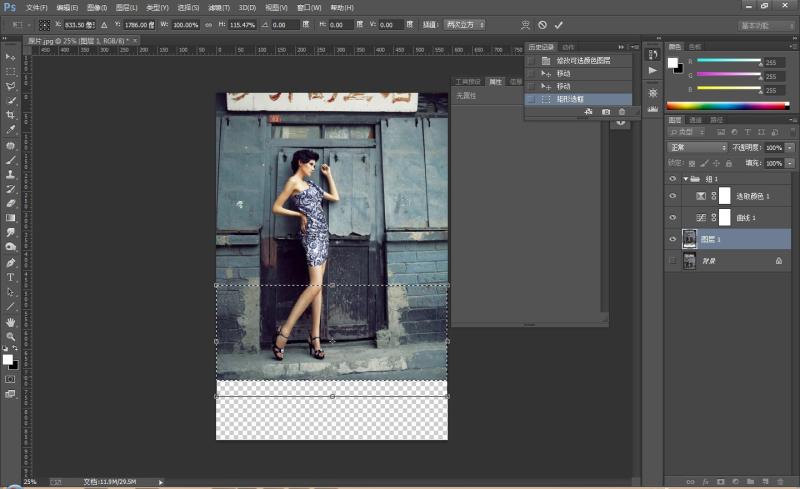Select the Pen tool
Screen dimensions: 800x489
click(10, 263)
